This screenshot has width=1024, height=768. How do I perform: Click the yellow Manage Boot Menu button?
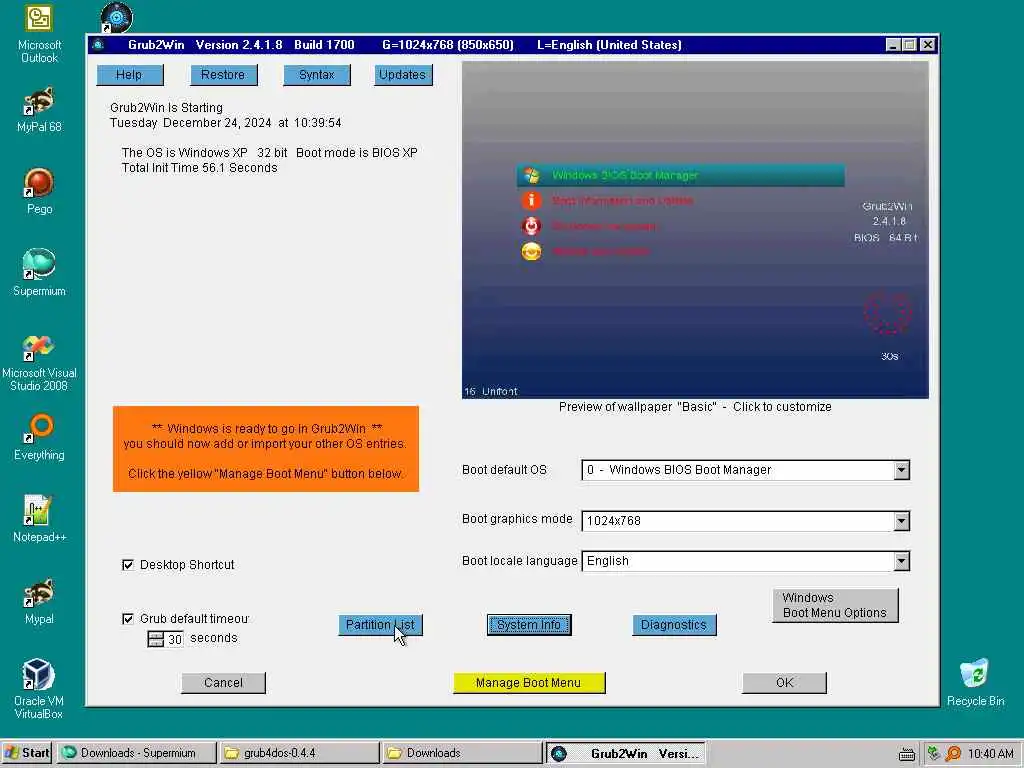click(x=529, y=683)
